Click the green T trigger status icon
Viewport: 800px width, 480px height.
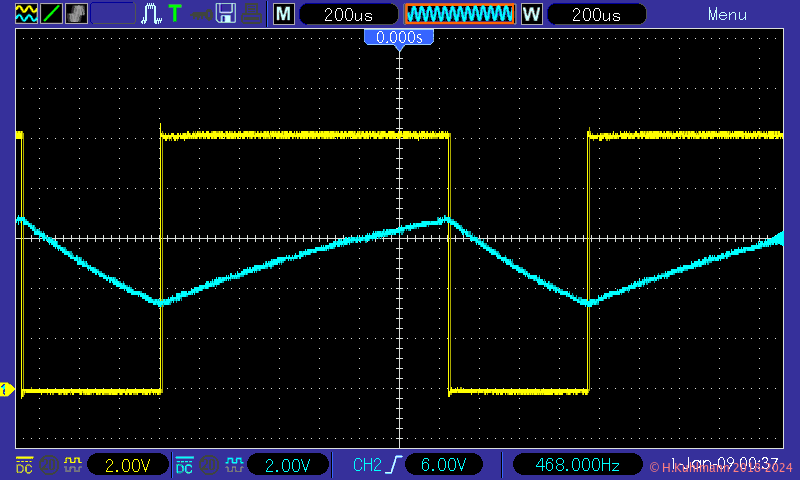coord(175,14)
